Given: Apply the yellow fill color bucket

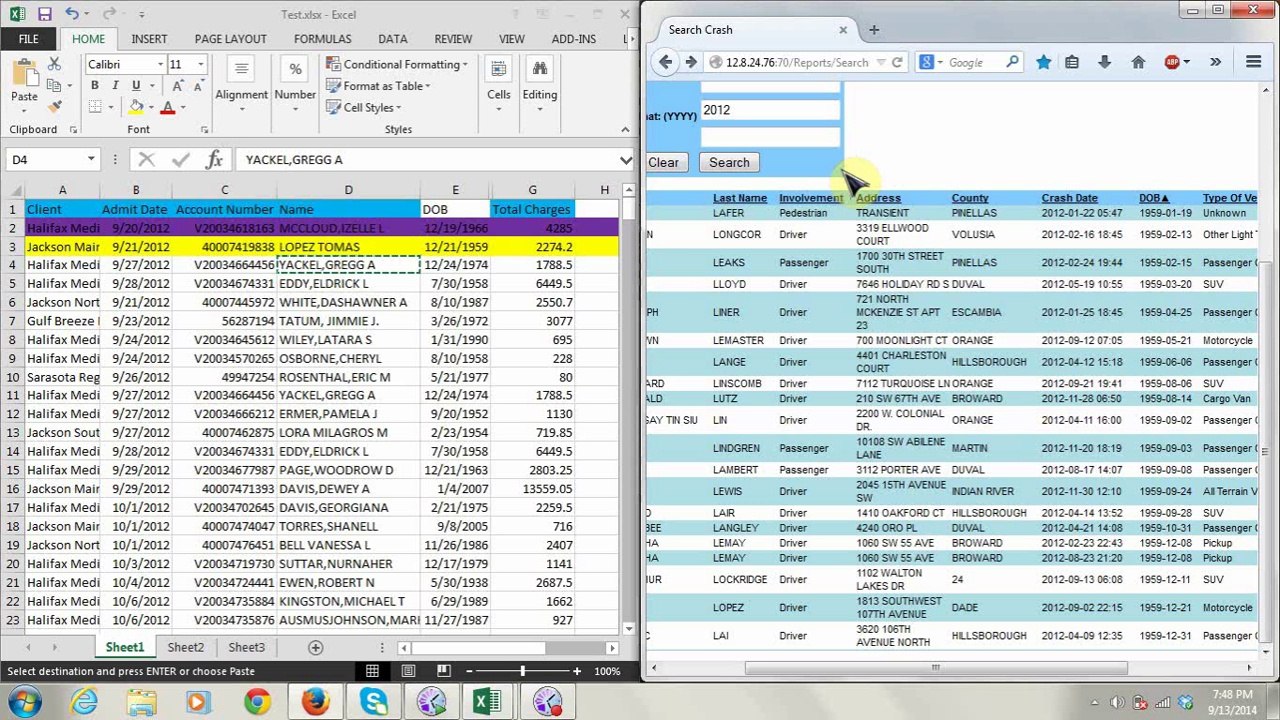Looking at the screenshot, I should [136, 108].
